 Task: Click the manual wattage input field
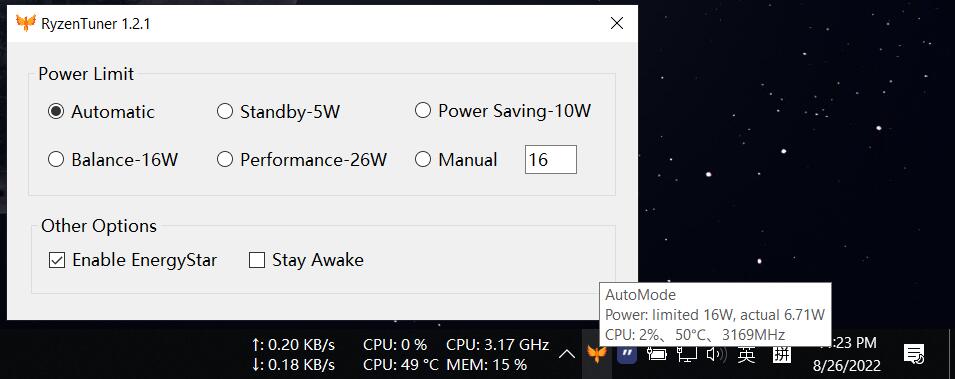551,160
